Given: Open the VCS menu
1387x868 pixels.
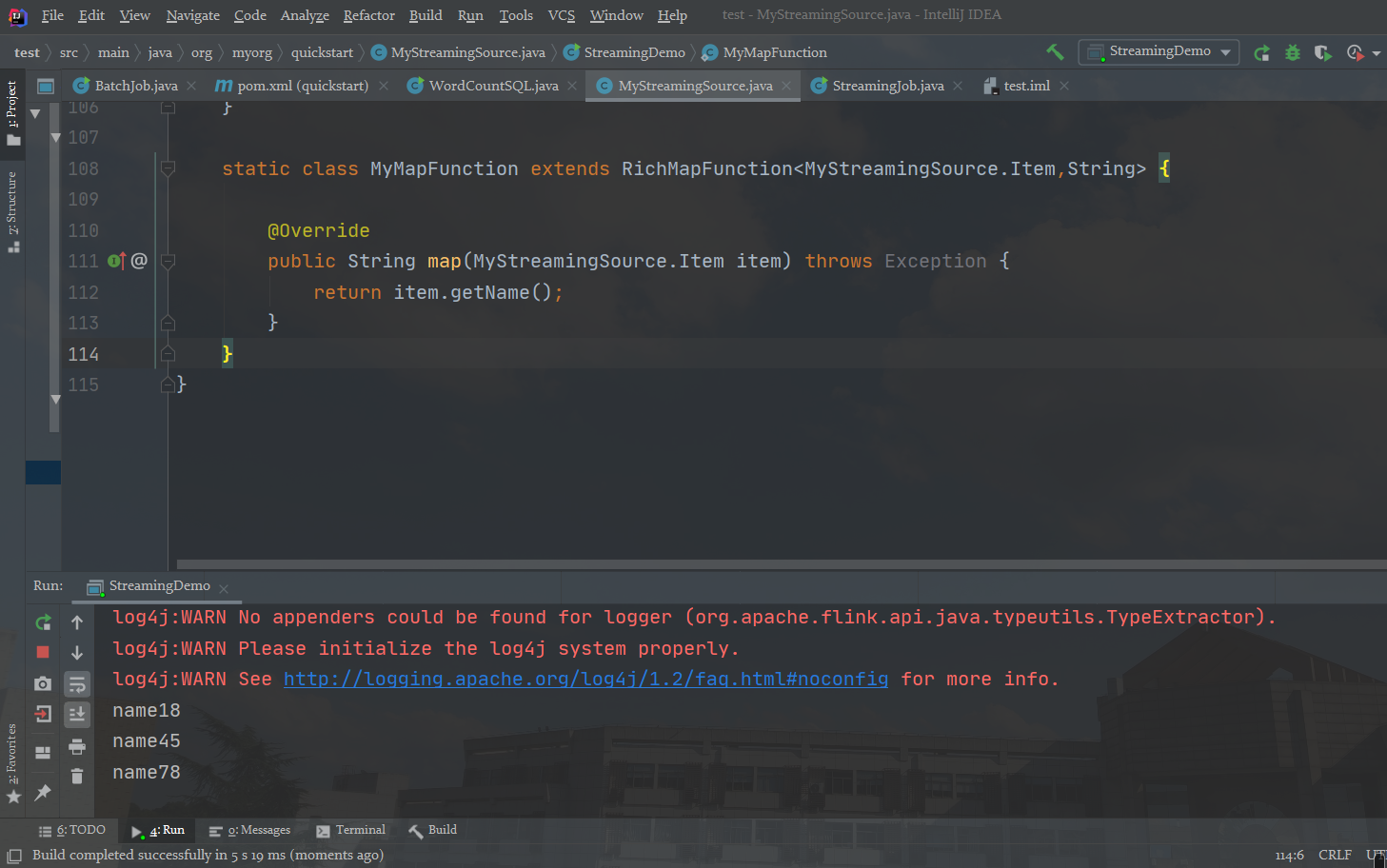Looking at the screenshot, I should click(562, 15).
